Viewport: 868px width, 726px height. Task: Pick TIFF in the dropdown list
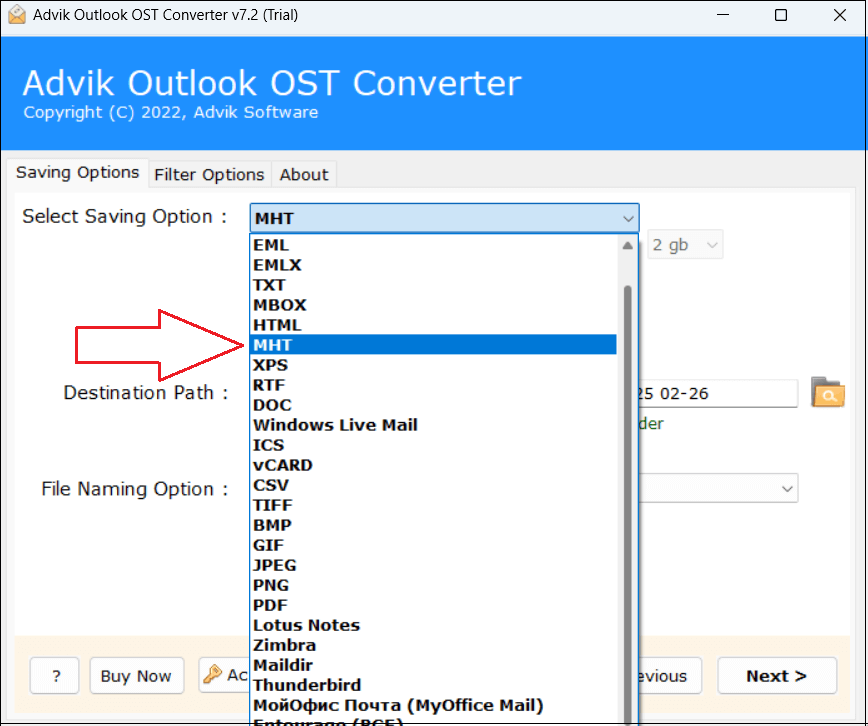coord(433,505)
